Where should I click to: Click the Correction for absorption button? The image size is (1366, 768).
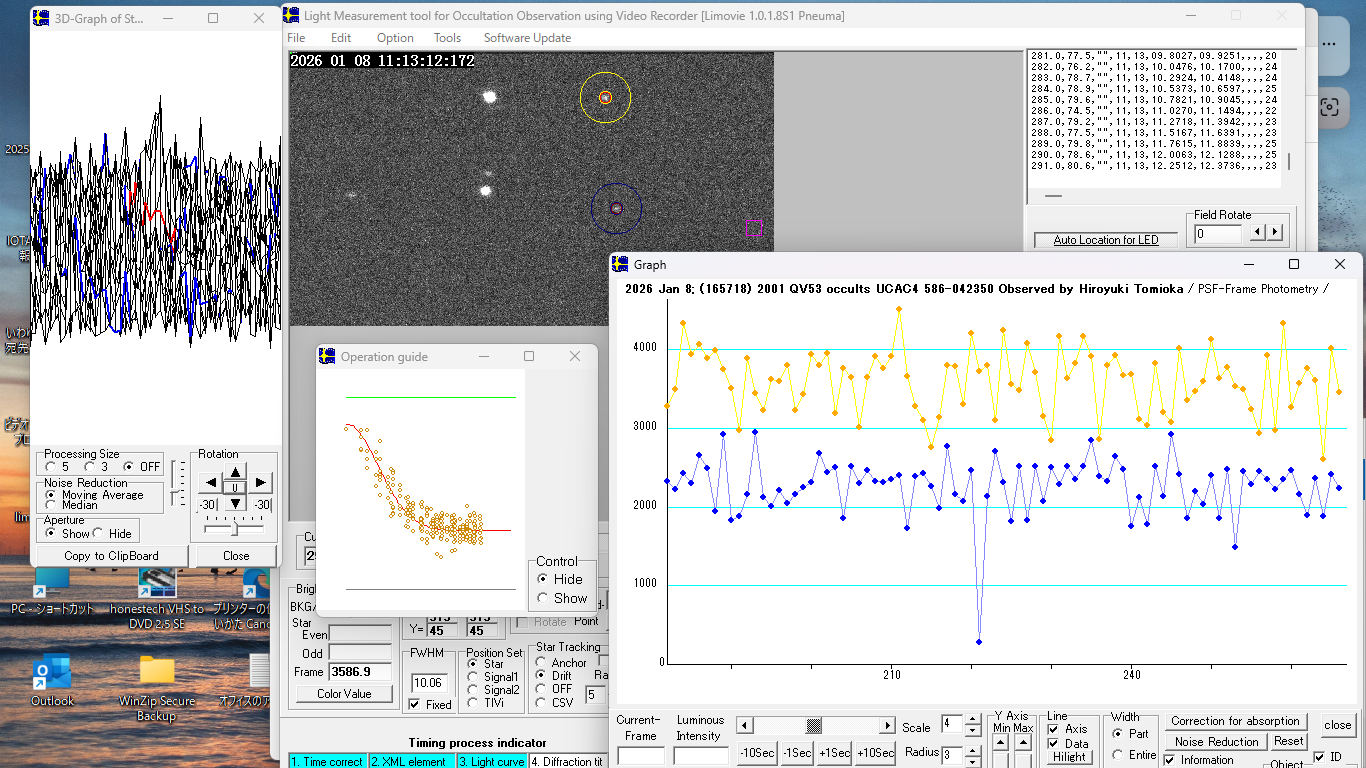click(x=1235, y=721)
